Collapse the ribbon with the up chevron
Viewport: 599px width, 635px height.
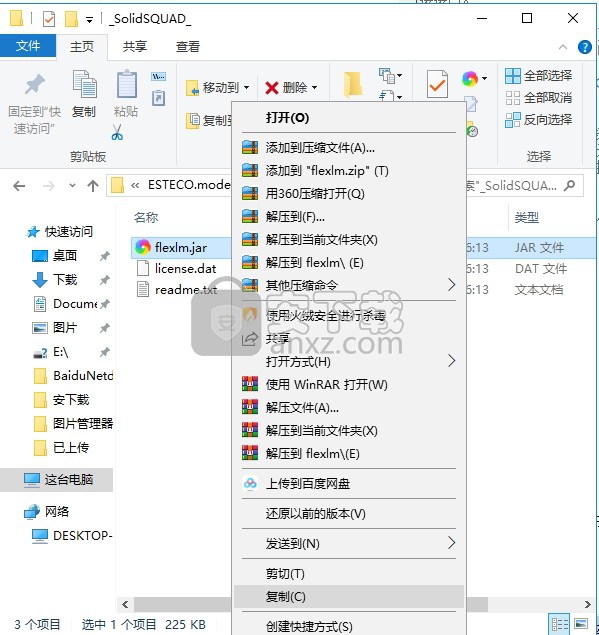click(563, 47)
